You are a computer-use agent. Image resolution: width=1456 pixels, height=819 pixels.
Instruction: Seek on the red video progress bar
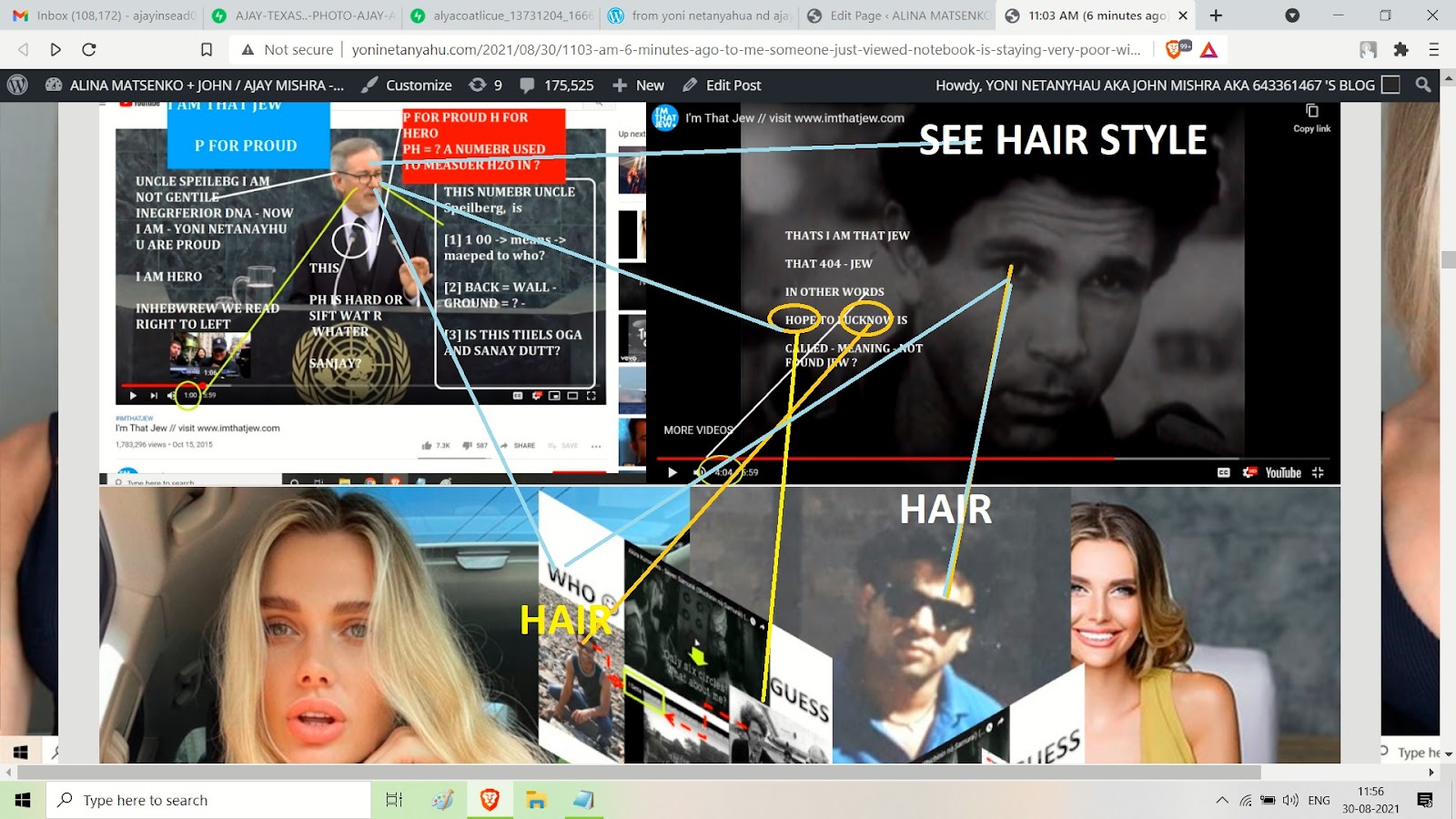(x=910, y=459)
